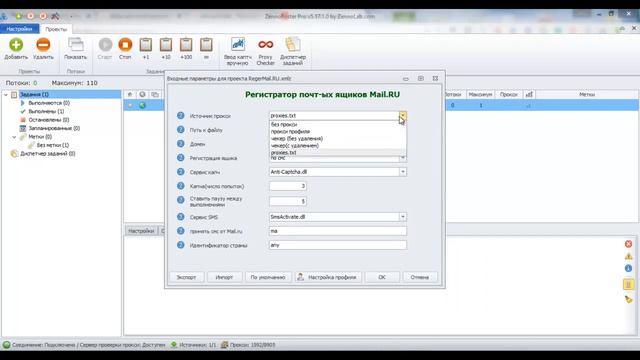Switch to the Проекты ribbon tab
The width and height of the screenshot is (640, 360).
point(56,29)
